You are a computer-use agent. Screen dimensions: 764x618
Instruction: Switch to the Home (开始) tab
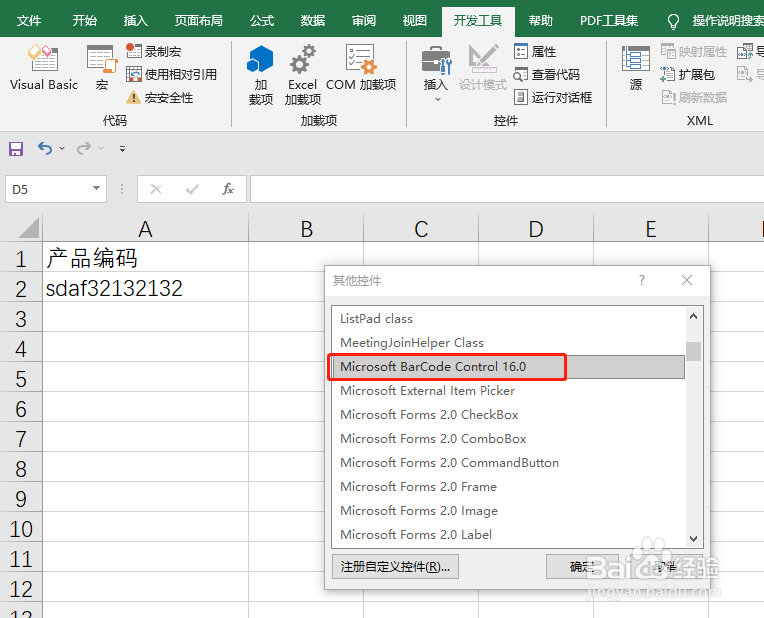[85, 20]
